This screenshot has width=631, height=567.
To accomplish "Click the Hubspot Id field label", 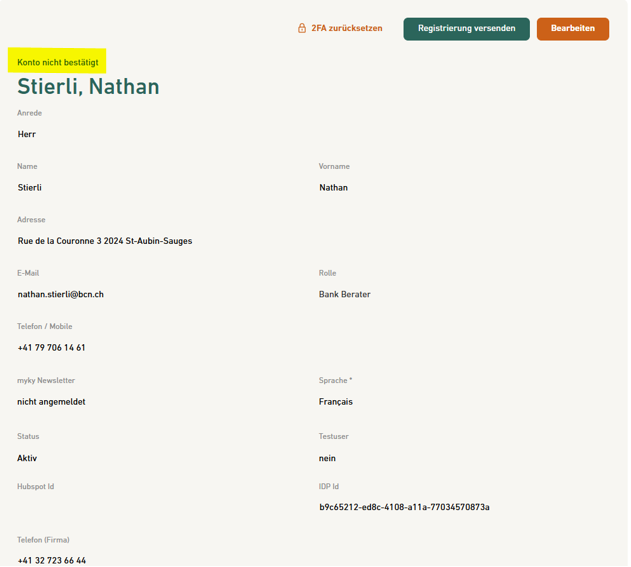I will coord(36,487).
